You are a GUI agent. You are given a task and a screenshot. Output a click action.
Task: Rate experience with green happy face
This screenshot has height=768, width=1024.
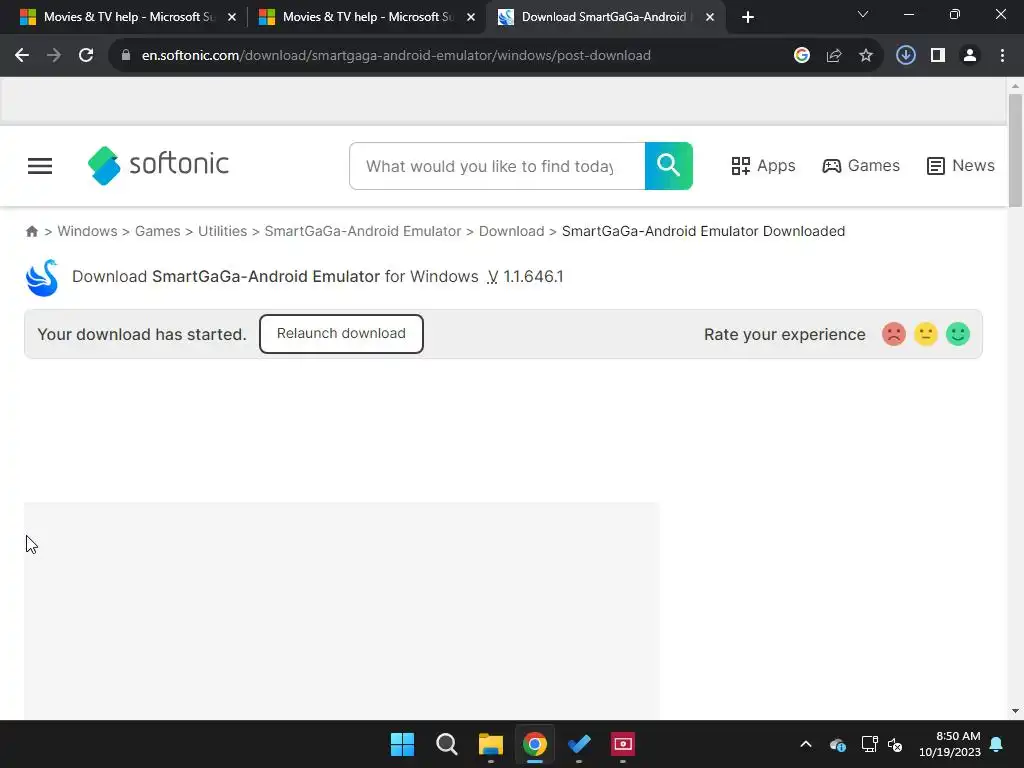(957, 334)
